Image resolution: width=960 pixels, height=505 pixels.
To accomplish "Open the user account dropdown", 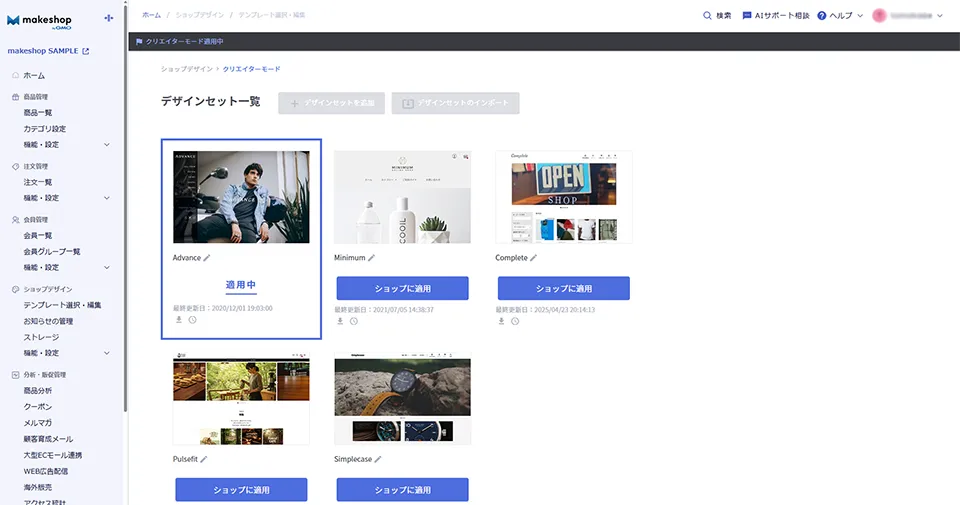I will [908, 16].
